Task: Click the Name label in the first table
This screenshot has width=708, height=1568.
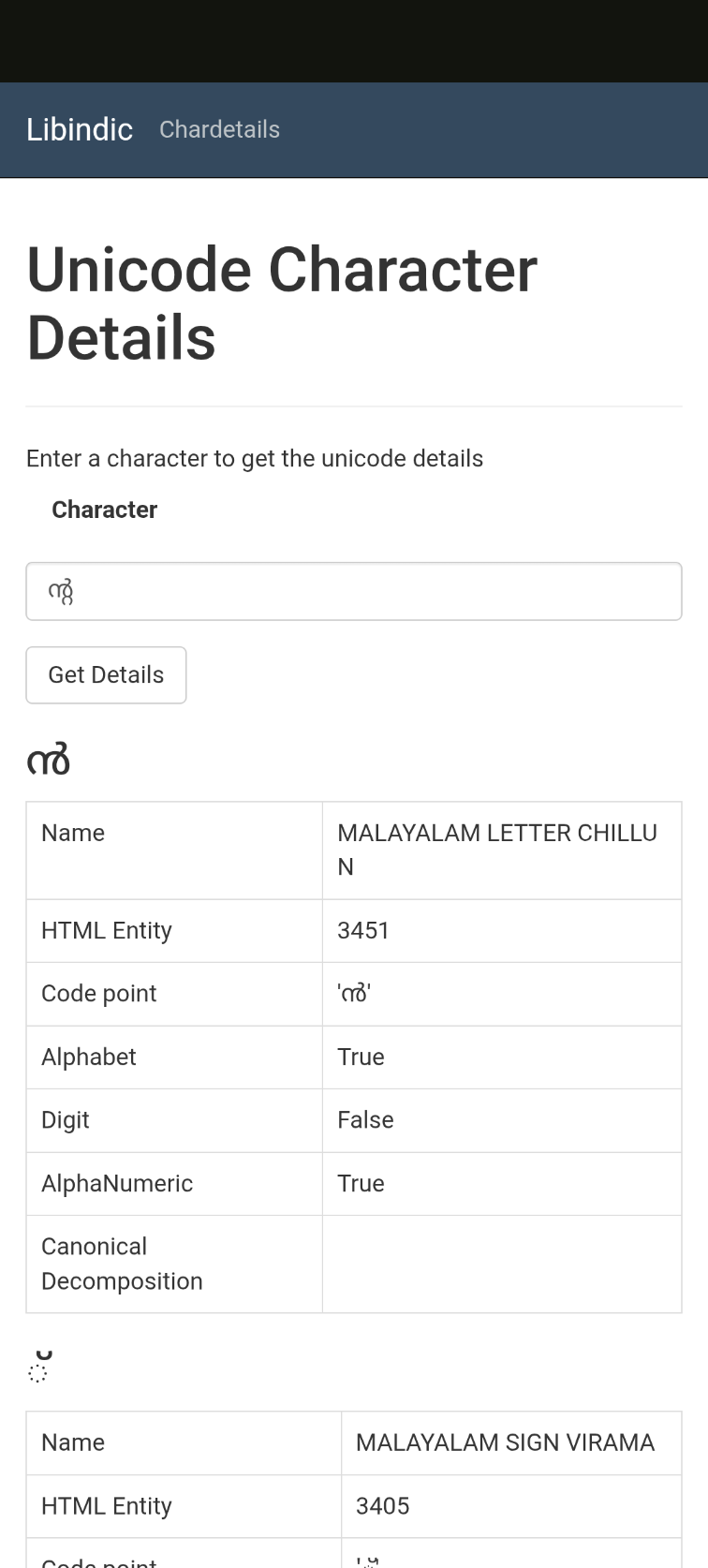Action: click(x=73, y=833)
